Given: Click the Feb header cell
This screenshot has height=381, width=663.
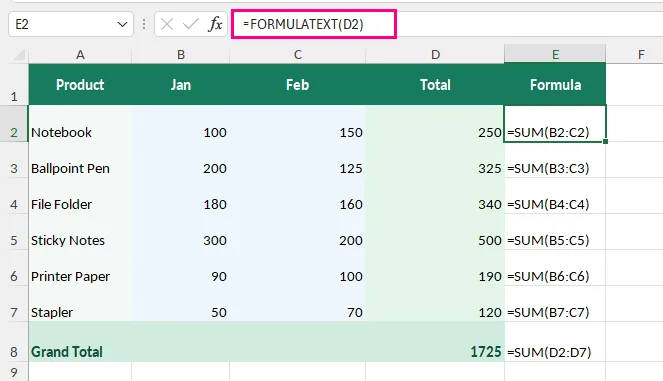Looking at the screenshot, I should (x=298, y=84).
